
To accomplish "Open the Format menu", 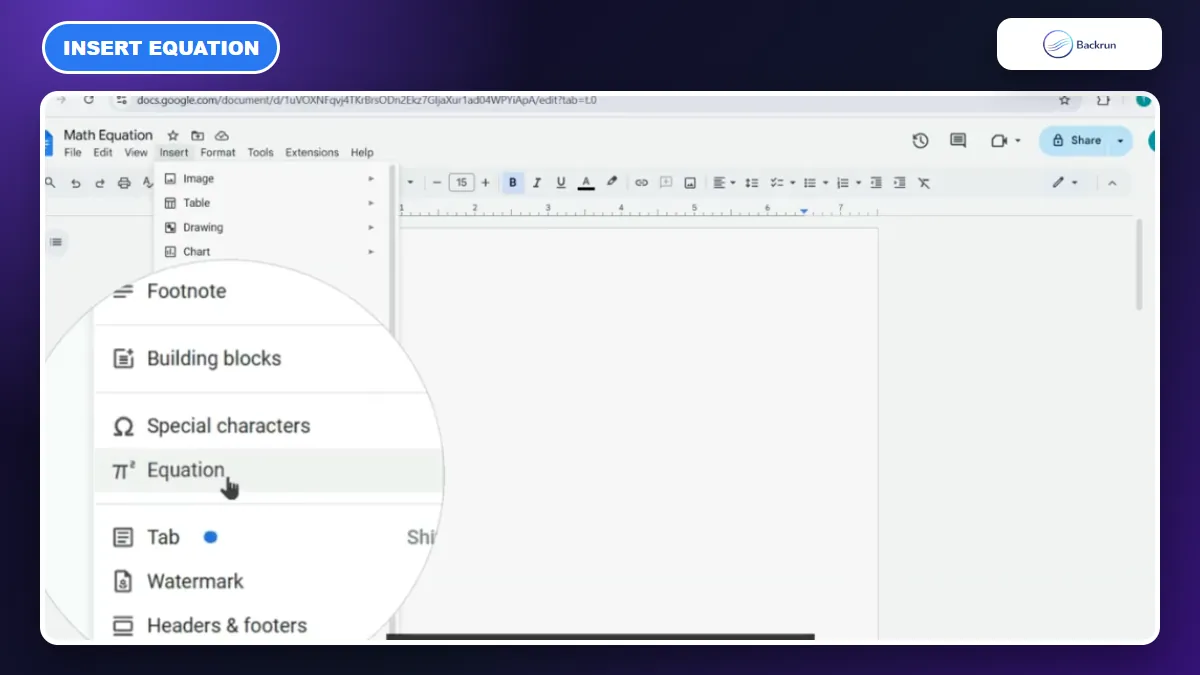I will pyautogui.click(x=218, y=153).
